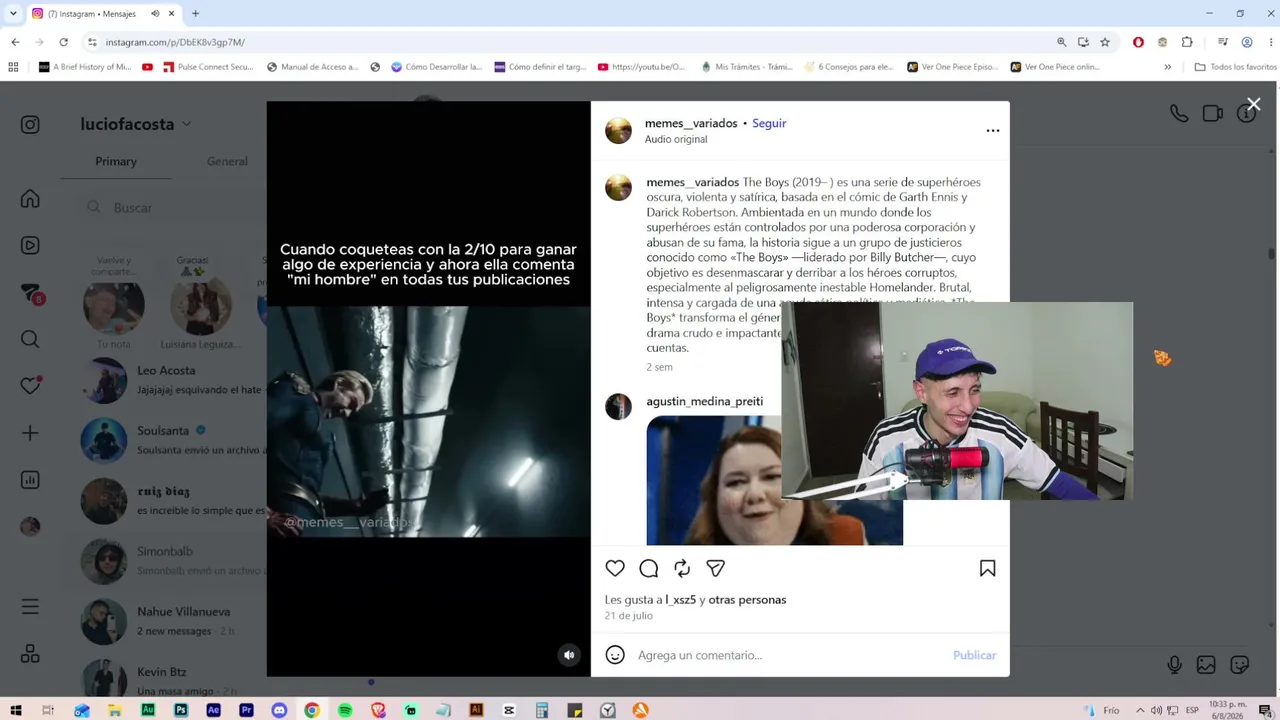Image resolution: width=1280 pixels, height=720 pixels.
Task: Click the Publicar comment button
Action: pos(974,655)
